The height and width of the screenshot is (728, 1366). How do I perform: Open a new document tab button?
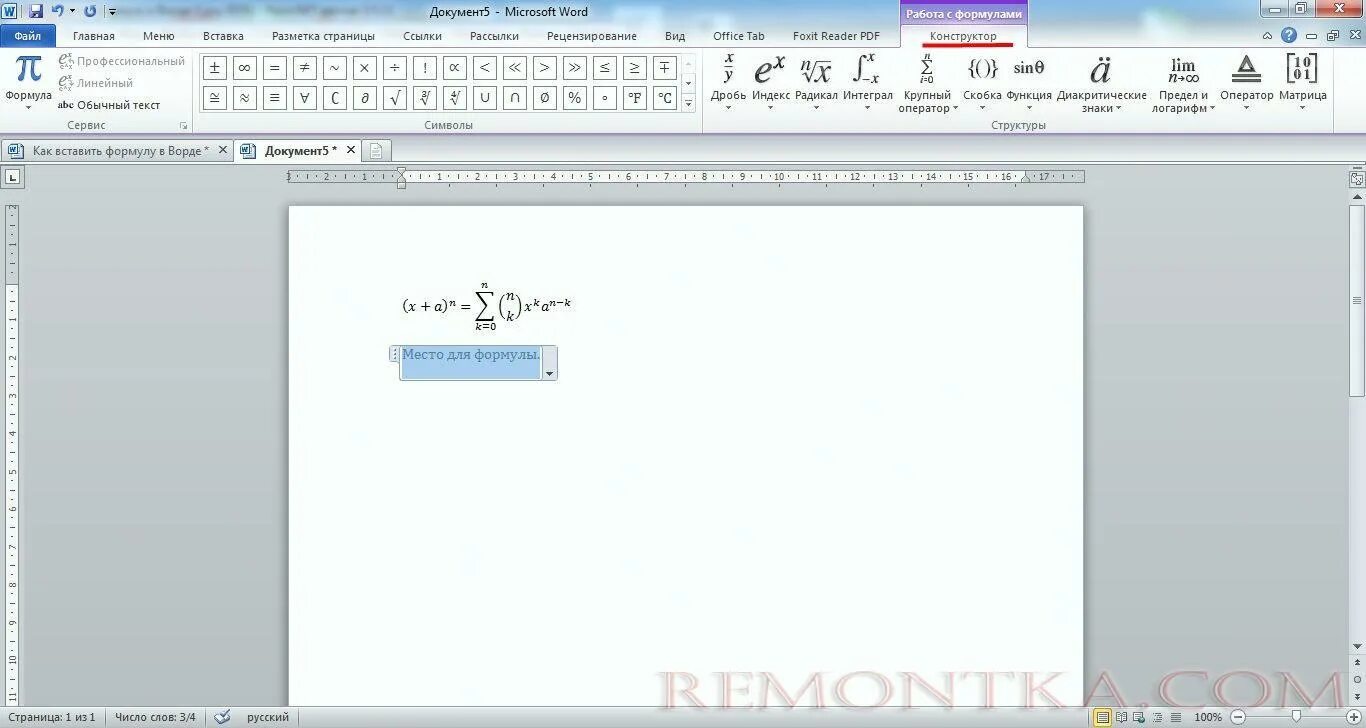[x=376, y=151]
